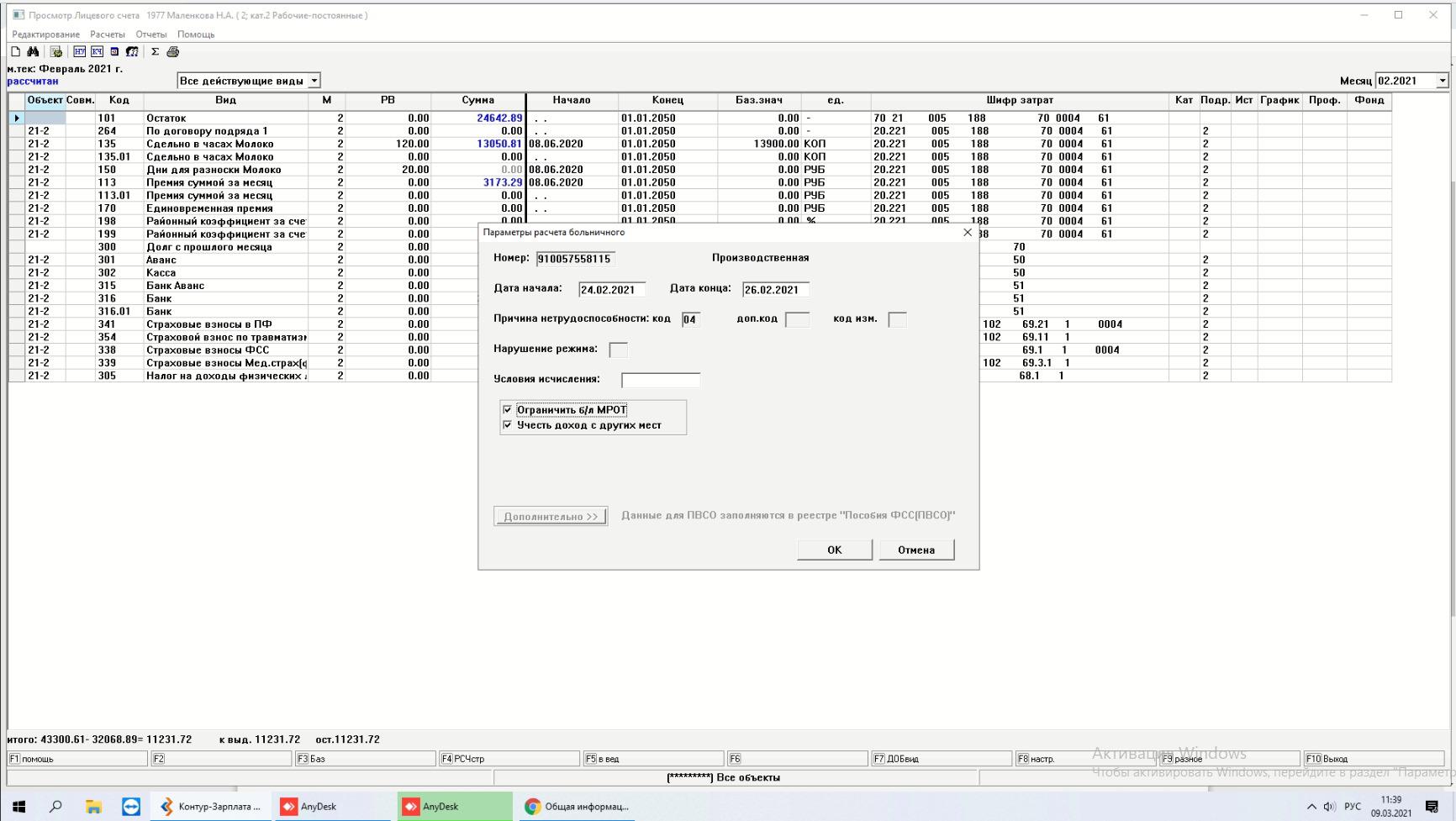Click F8 настр. function button
Screen dimensions: 1456x821
(x=1085, y=759)
